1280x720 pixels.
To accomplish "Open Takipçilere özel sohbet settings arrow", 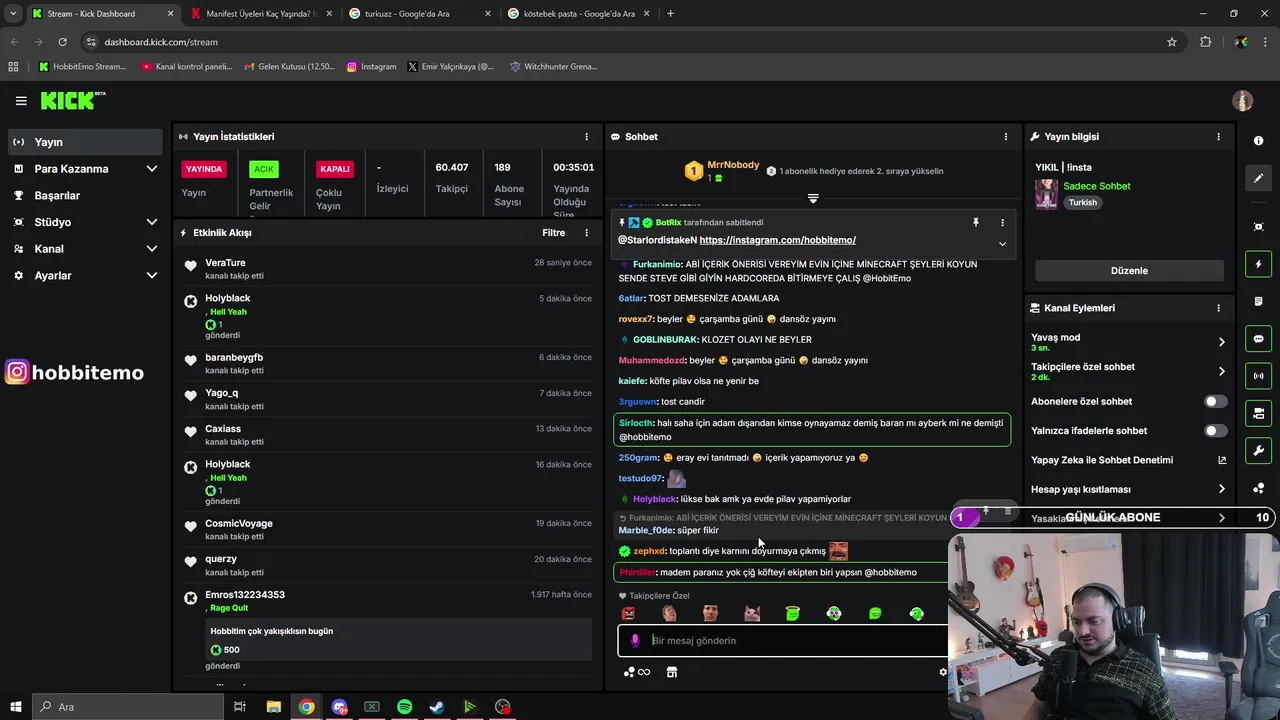I will (x=1221, y=371).
